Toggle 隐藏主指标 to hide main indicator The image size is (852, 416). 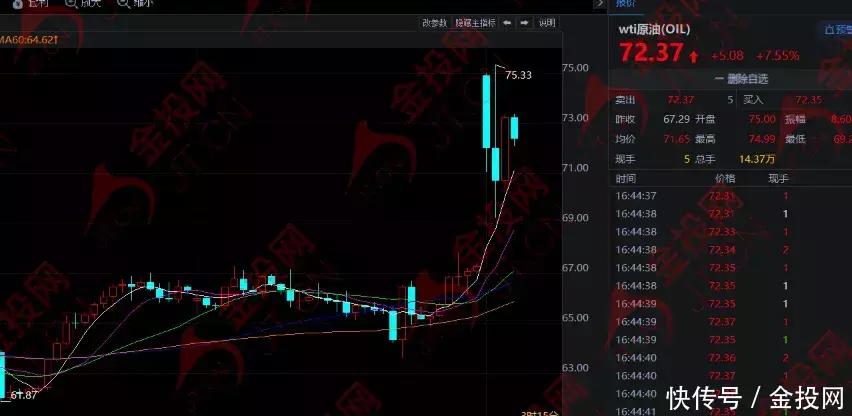tap(475, 22)
